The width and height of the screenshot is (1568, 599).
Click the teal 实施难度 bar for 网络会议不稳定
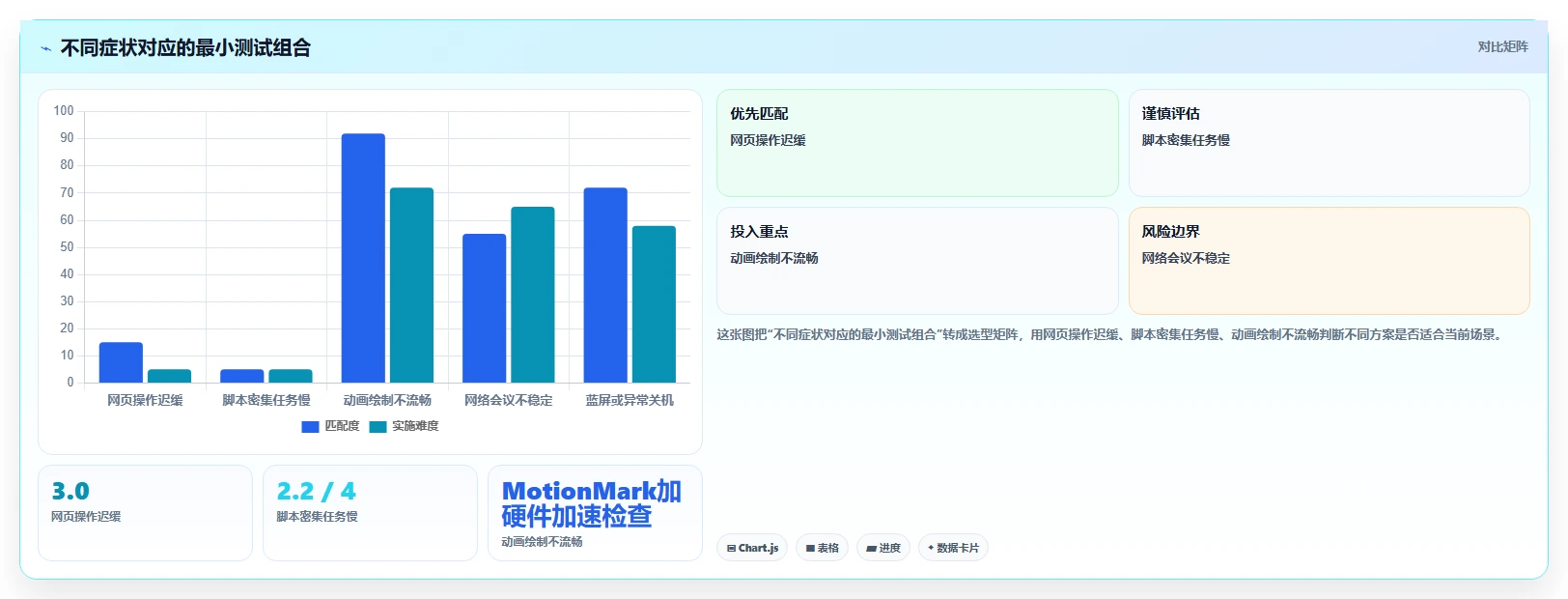pyautogui.click(x=532, y=295)
